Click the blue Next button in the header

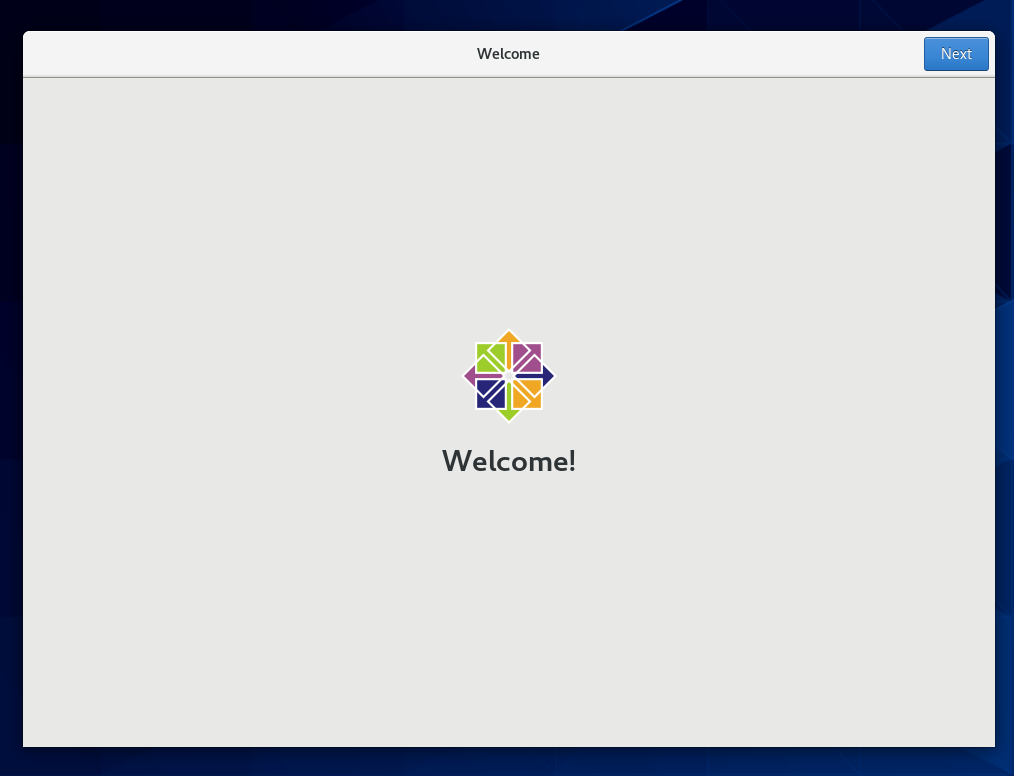[955, 54]
